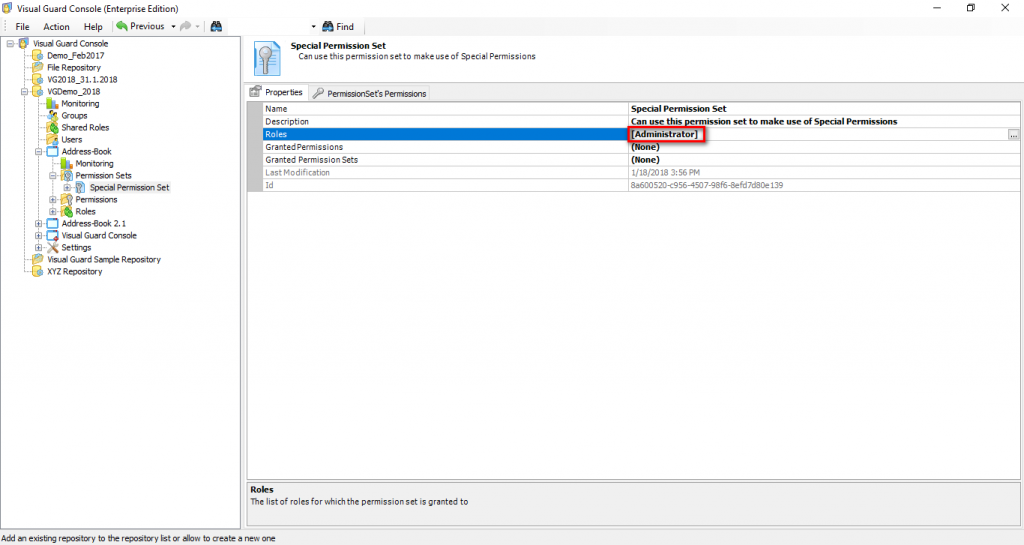Screen dimensions: 1024x545
Task: Click the Address-Book application icon
Action: pos(53,152)
